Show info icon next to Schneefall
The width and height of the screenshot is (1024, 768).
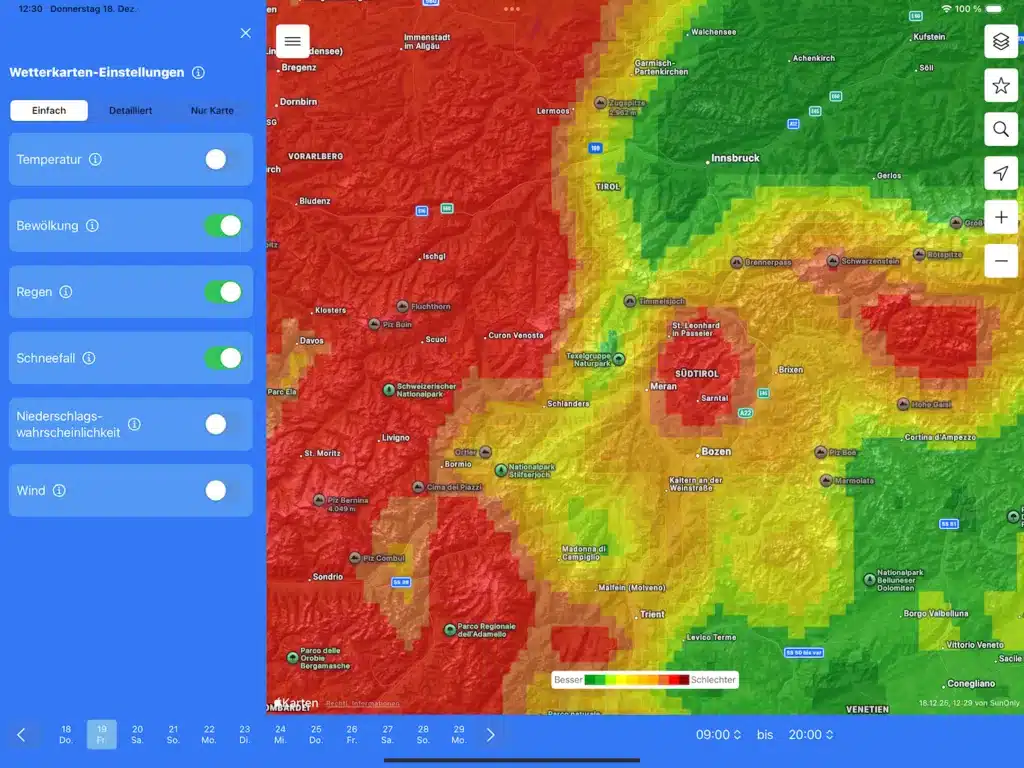[x=89, y=358]
